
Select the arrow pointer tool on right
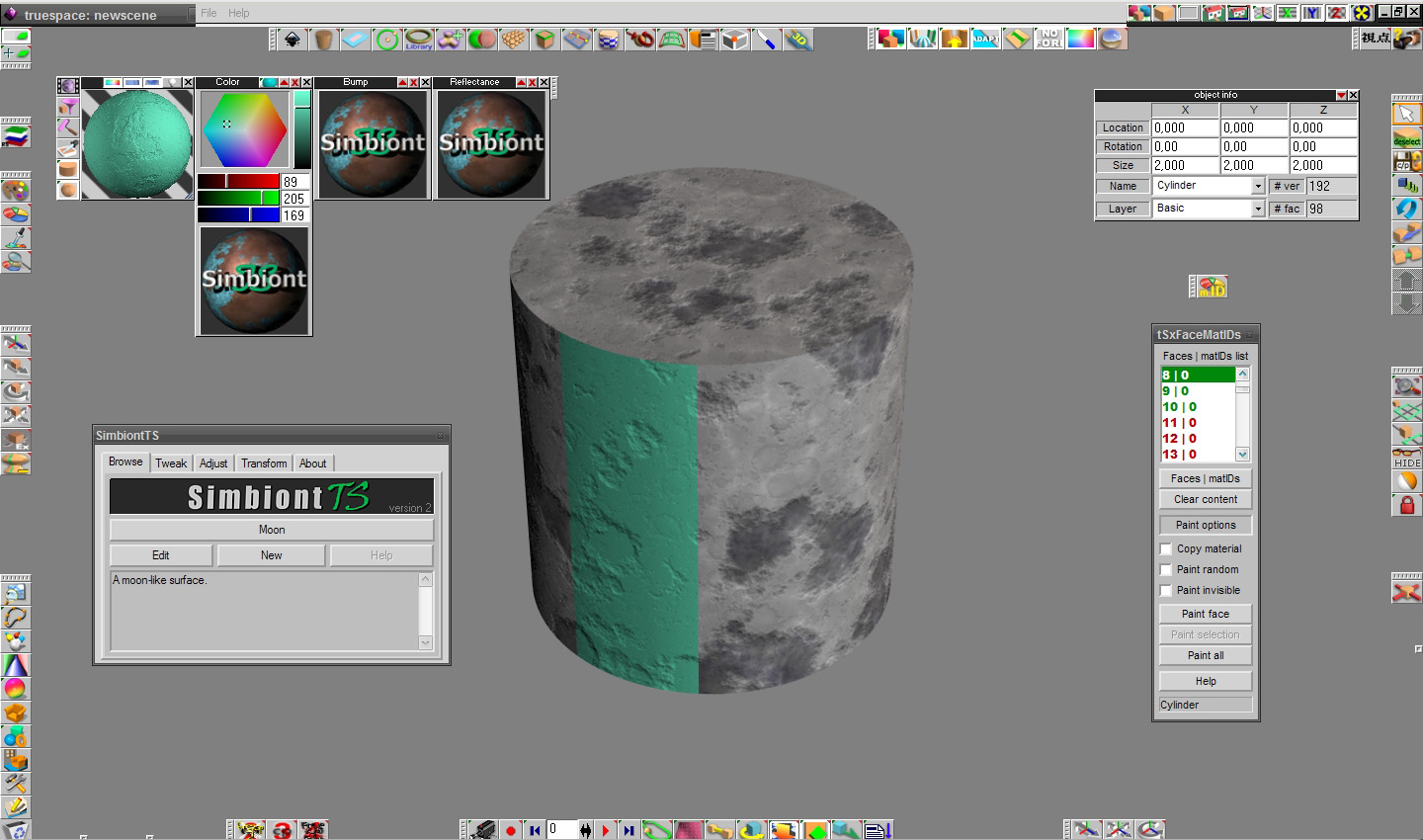[1407, 114]
